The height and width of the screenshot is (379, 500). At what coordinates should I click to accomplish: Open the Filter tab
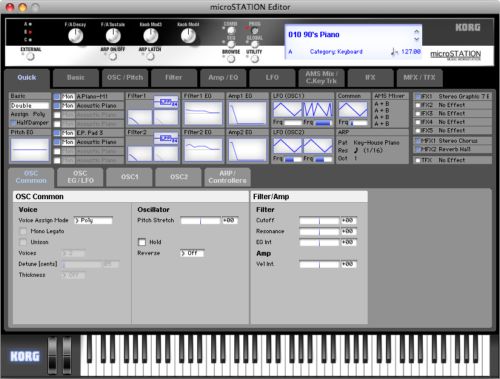174,78
